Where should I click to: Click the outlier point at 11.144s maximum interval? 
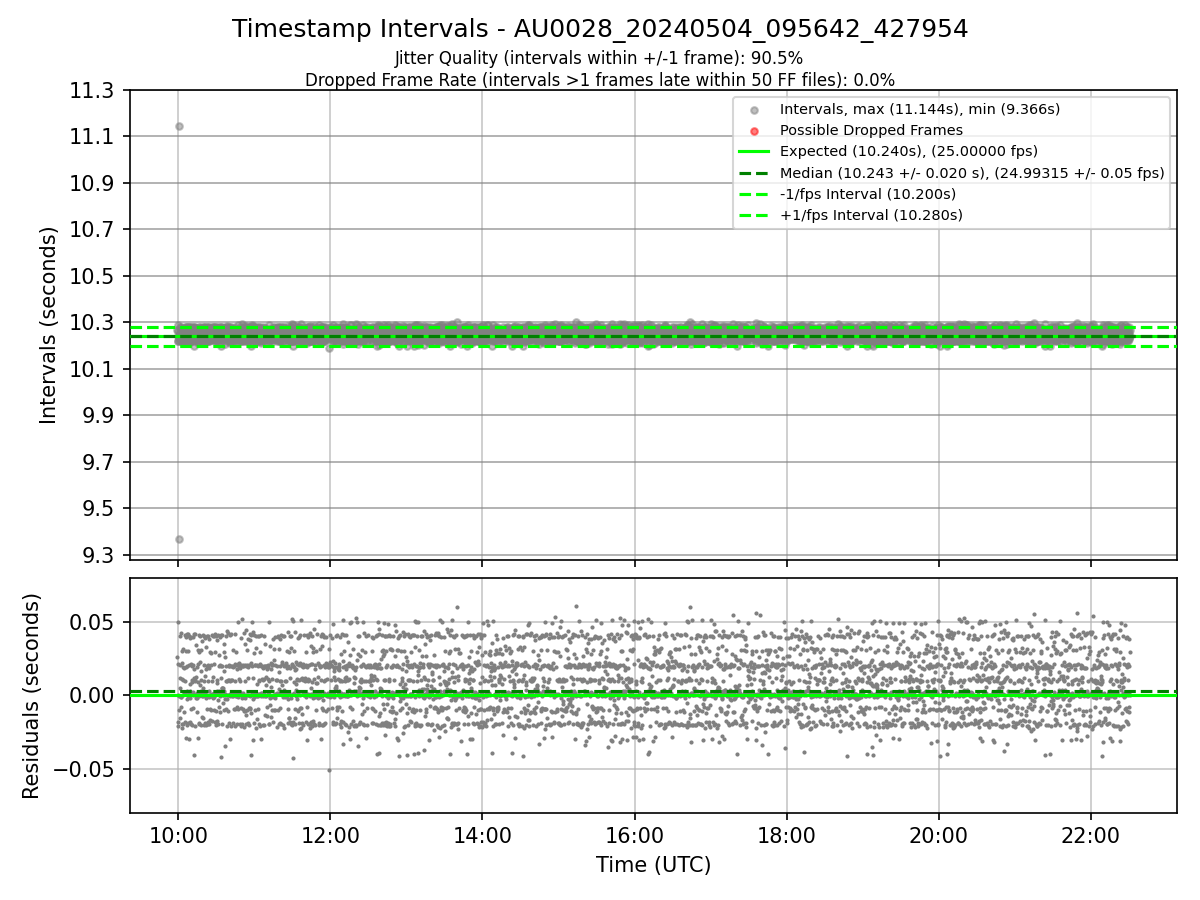coord(179,126)
